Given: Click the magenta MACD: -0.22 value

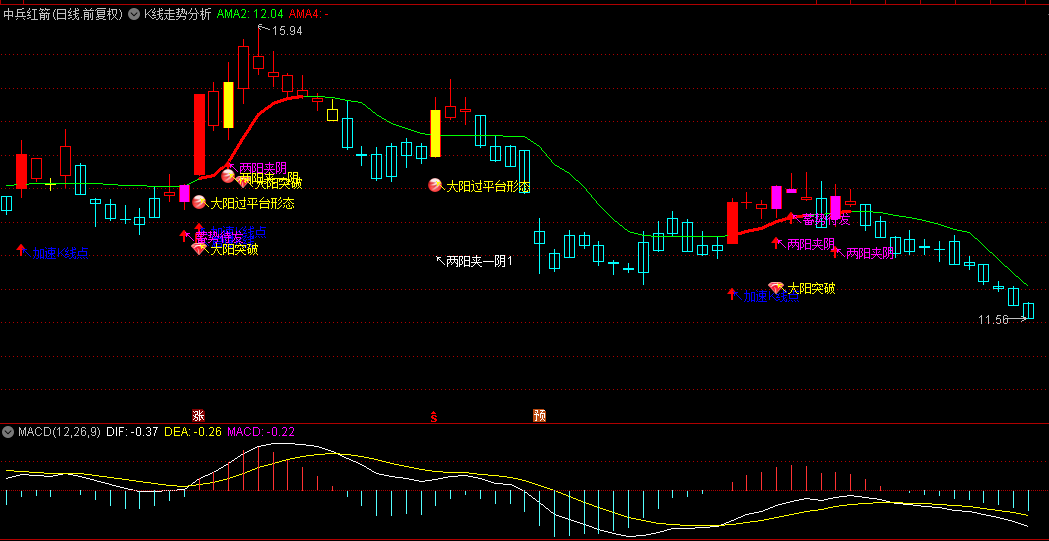Looking at the screenshot, I should click(x=261, y=432).
